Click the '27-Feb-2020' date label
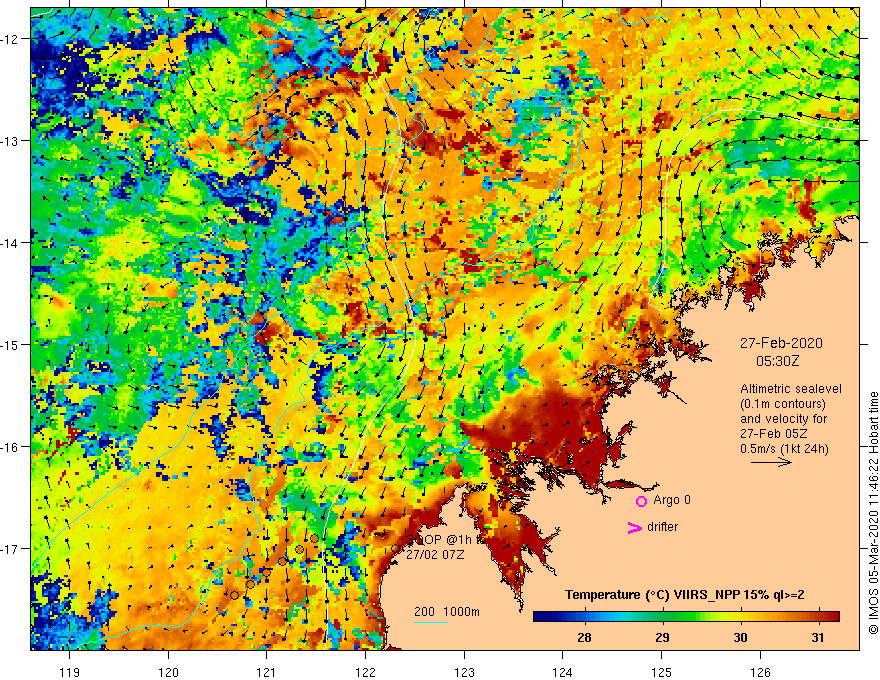This screenshot has height=680, width=880. point(781,343)
